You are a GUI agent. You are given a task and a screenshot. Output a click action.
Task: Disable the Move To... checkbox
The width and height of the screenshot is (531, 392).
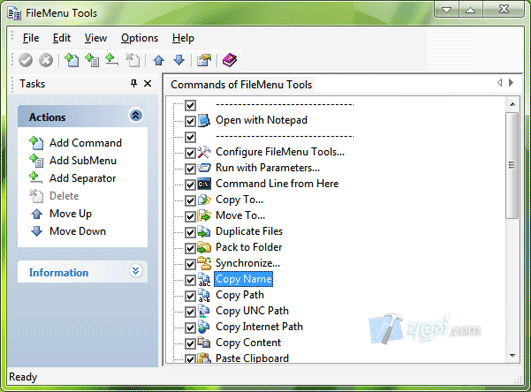[x=190, y=216]
